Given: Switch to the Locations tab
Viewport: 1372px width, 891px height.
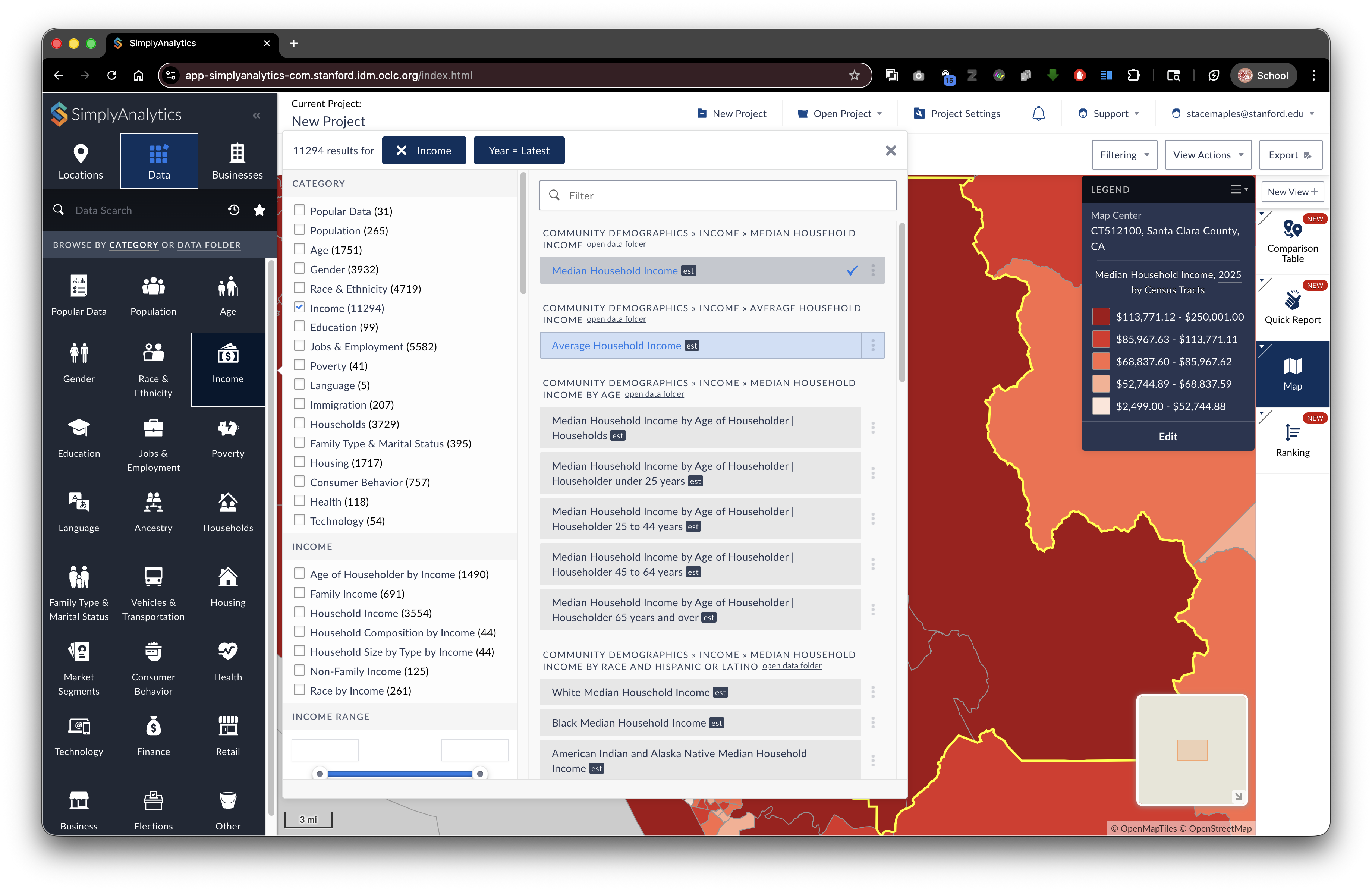Looking at the screenshot, I should [x=81, y=161].
